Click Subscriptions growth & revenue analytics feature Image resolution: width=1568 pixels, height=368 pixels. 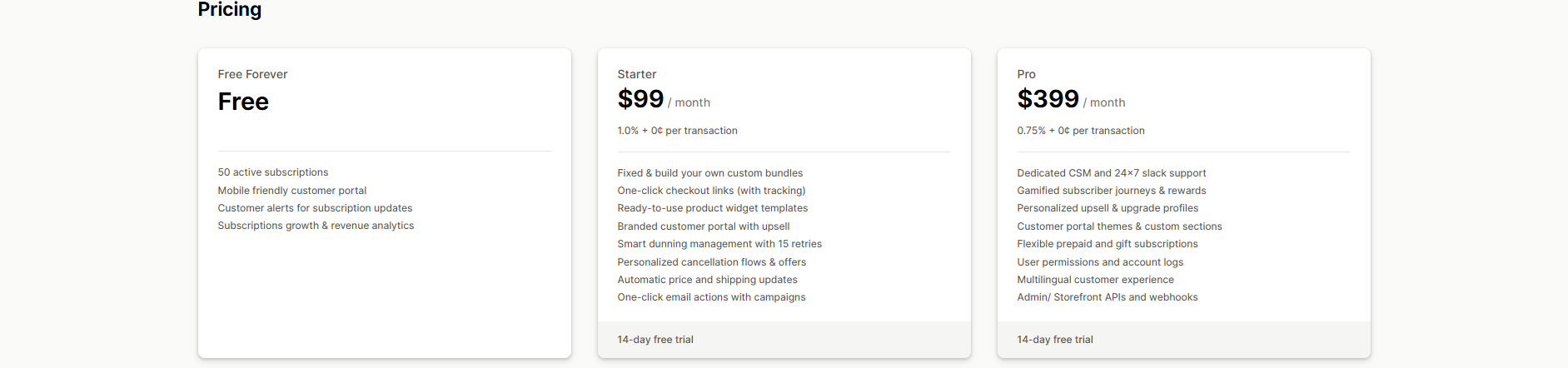(316, 226)
